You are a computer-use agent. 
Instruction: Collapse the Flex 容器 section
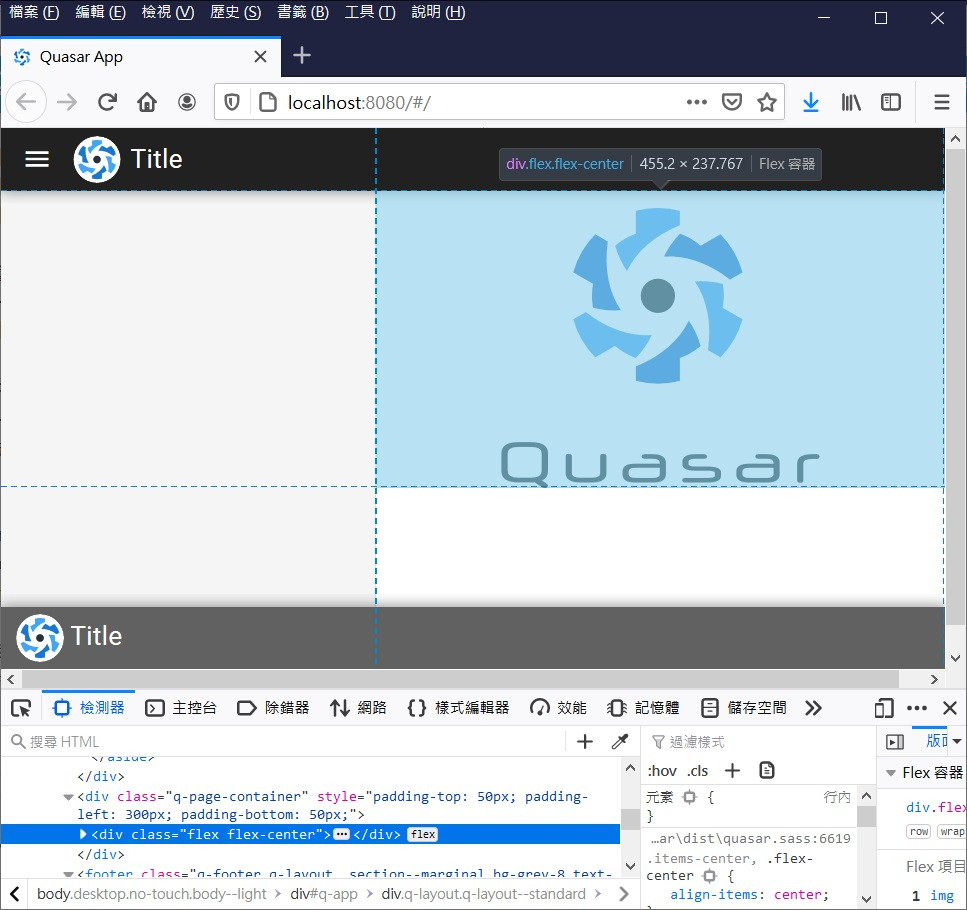point(891,773)
